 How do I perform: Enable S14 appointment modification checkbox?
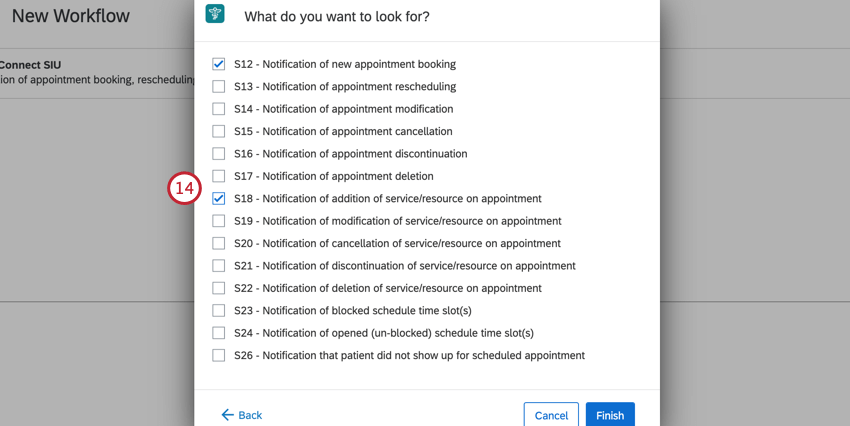(x=218, y=109)
